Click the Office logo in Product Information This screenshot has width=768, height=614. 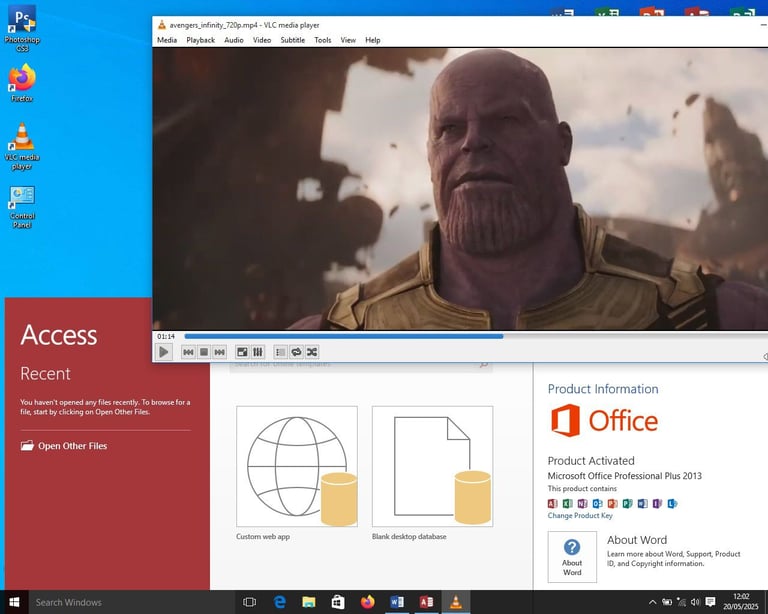point(604,421)
